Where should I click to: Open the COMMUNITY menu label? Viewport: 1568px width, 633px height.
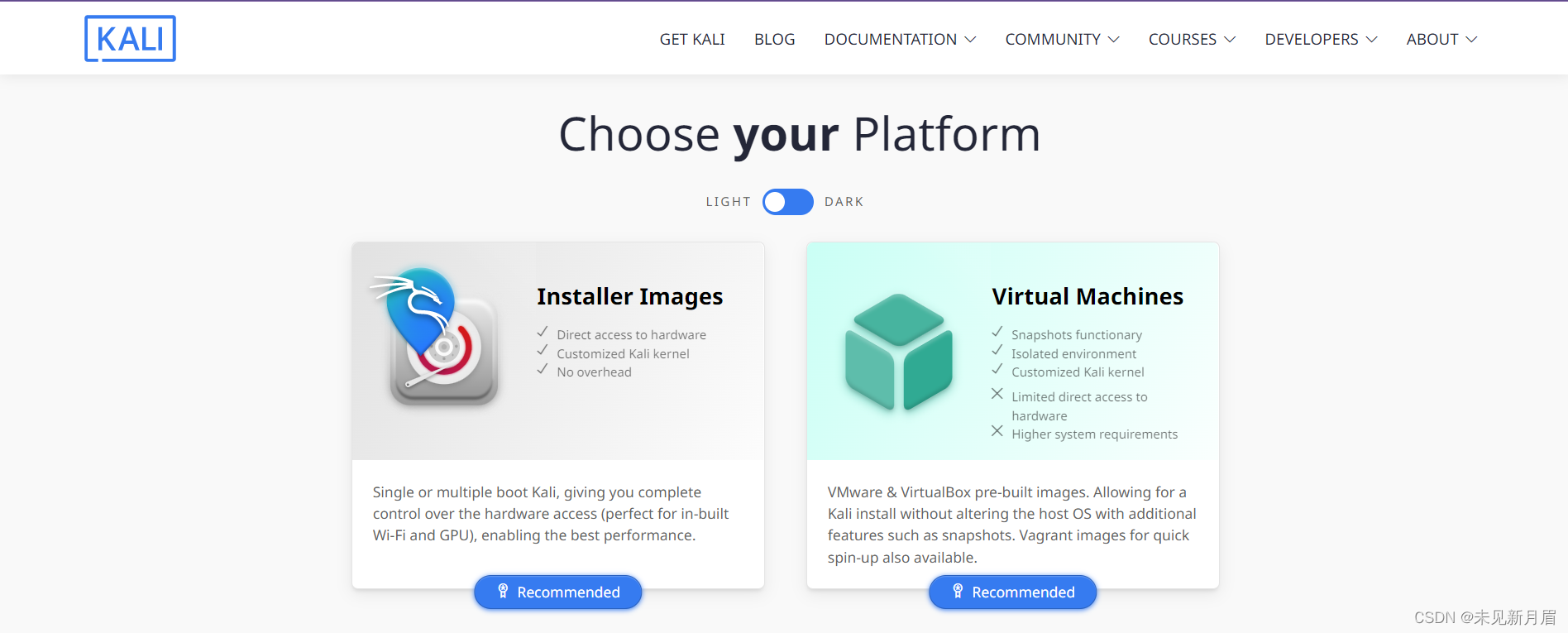point(1053,40)
